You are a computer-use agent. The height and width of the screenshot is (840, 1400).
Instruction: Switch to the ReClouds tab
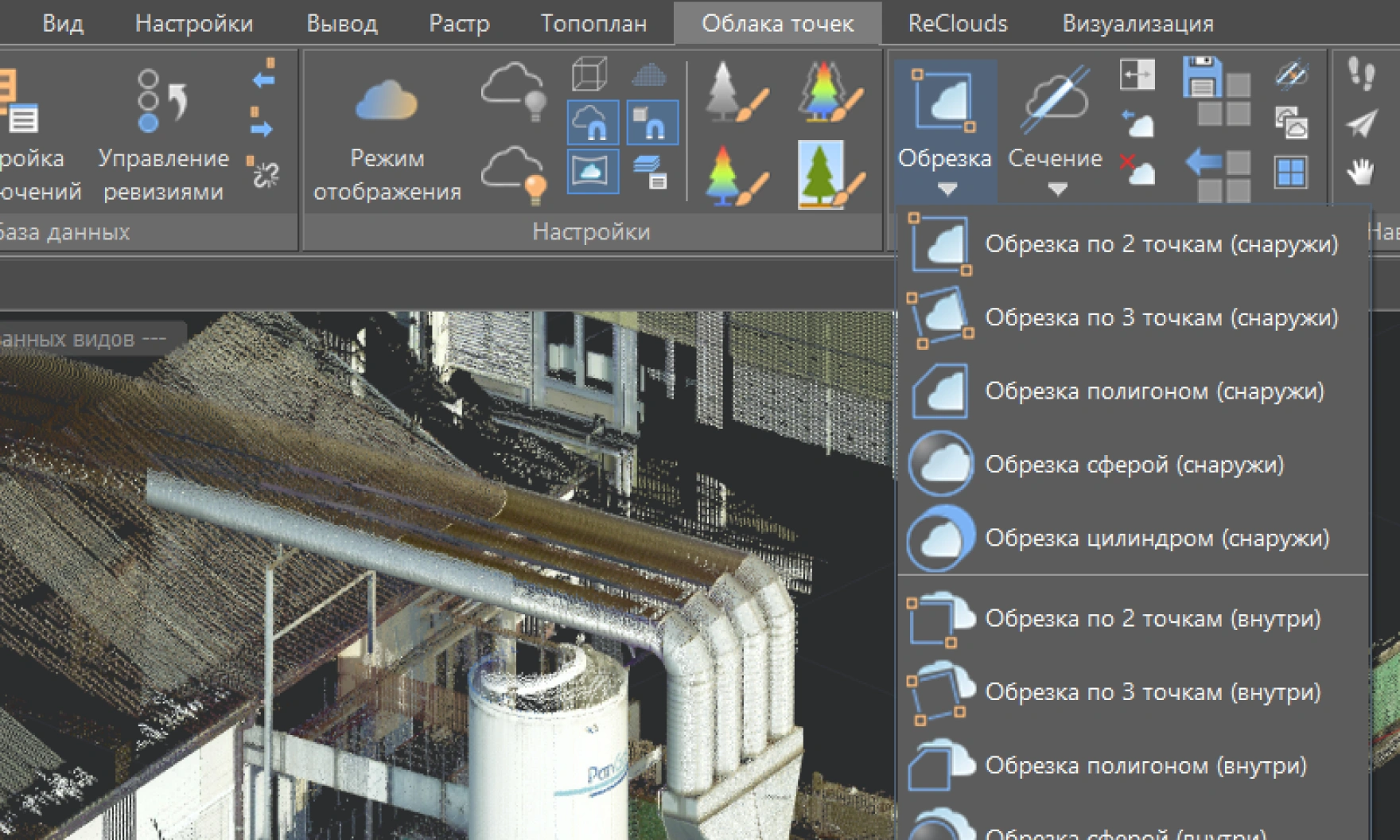958,24
